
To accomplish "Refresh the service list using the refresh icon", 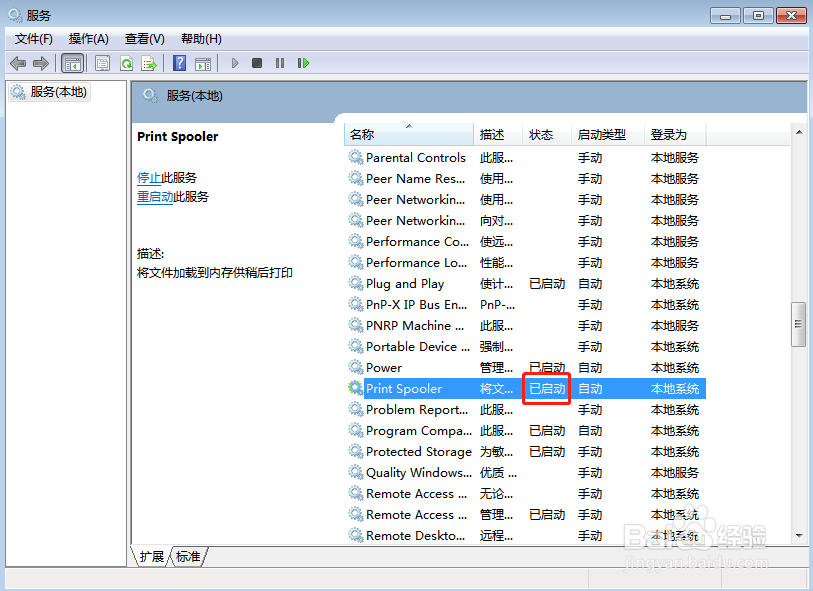I will [126, 63].
